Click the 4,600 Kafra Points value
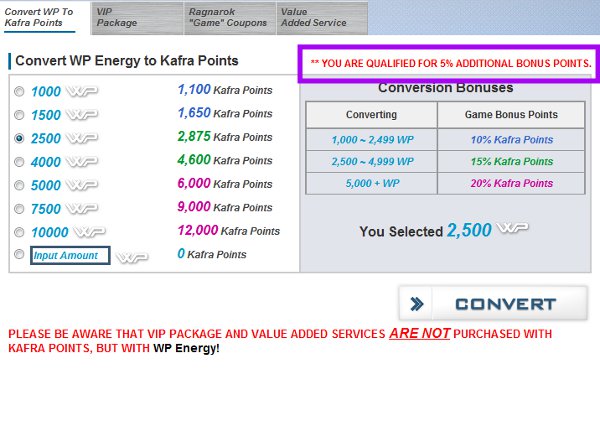Image resolution: width=600 pixels, height=426 pixels. (x=225, y=160)
